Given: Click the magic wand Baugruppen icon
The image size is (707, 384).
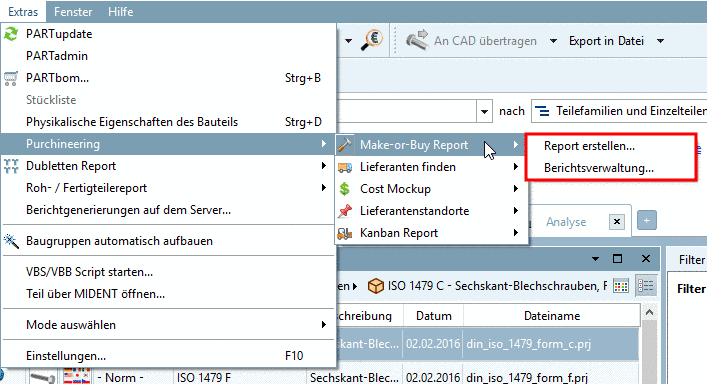Looking at the screenshot, I should click(11, 241).
